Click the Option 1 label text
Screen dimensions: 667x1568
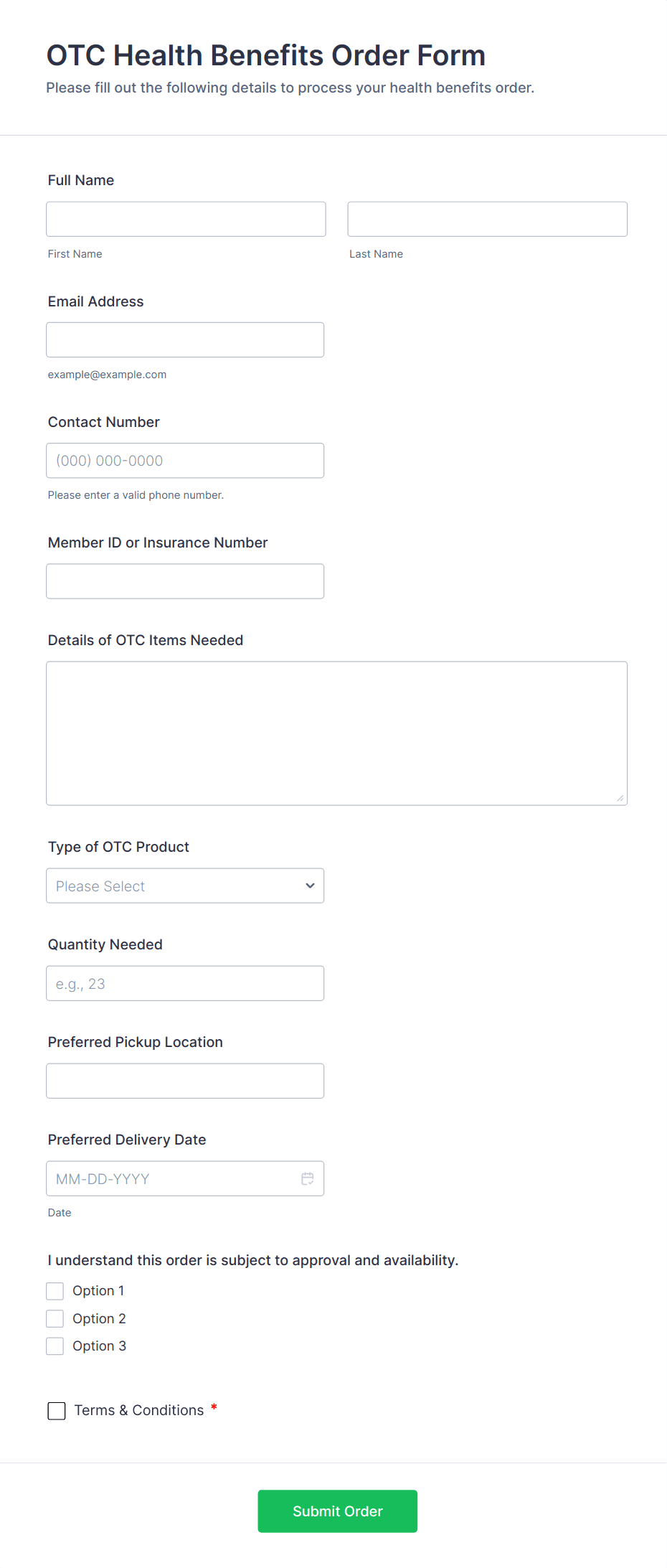pyautogui.click(x=98, y=1291)
